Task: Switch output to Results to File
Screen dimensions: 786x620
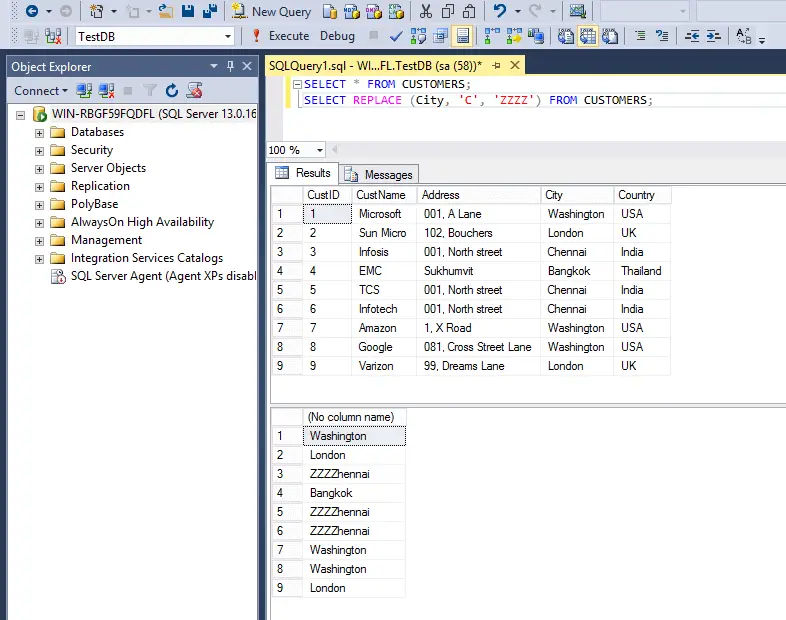Action: point(610,36)
